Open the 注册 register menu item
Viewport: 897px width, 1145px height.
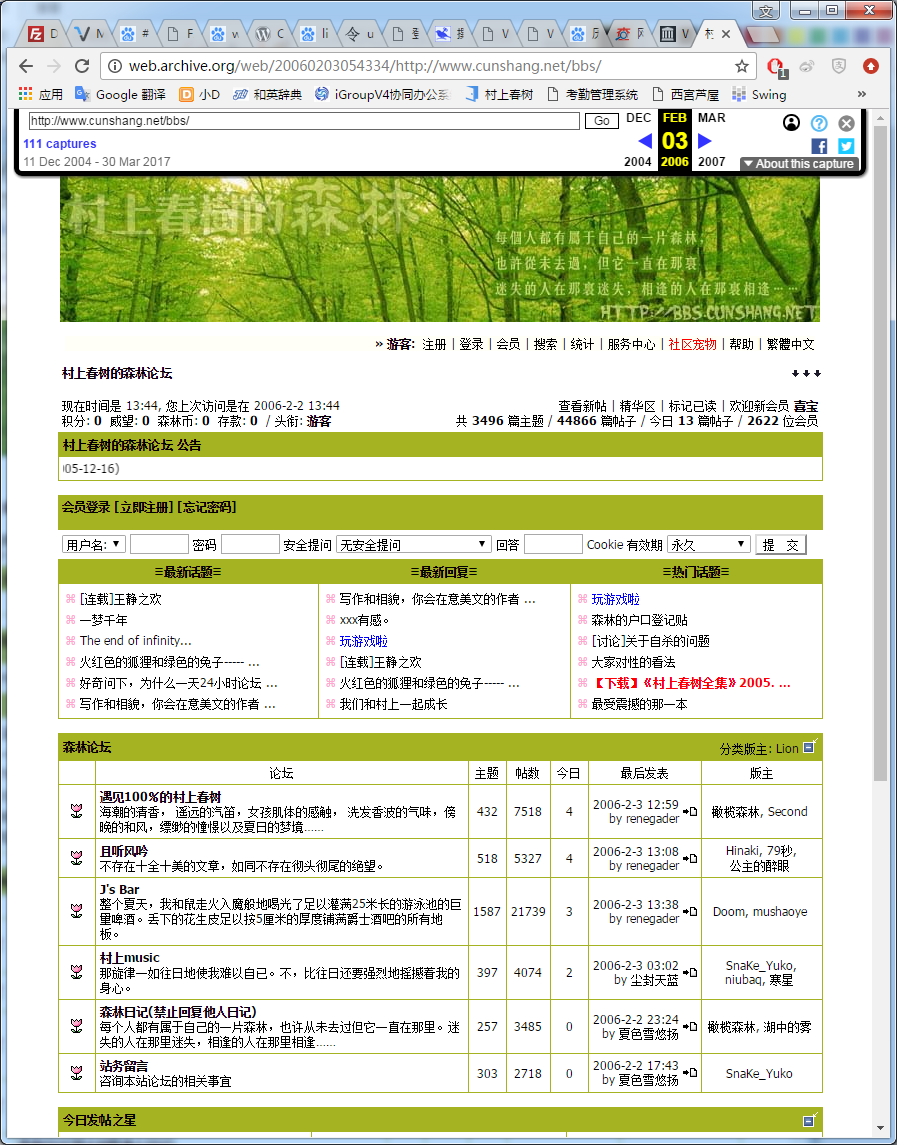[x=434, y=344]
